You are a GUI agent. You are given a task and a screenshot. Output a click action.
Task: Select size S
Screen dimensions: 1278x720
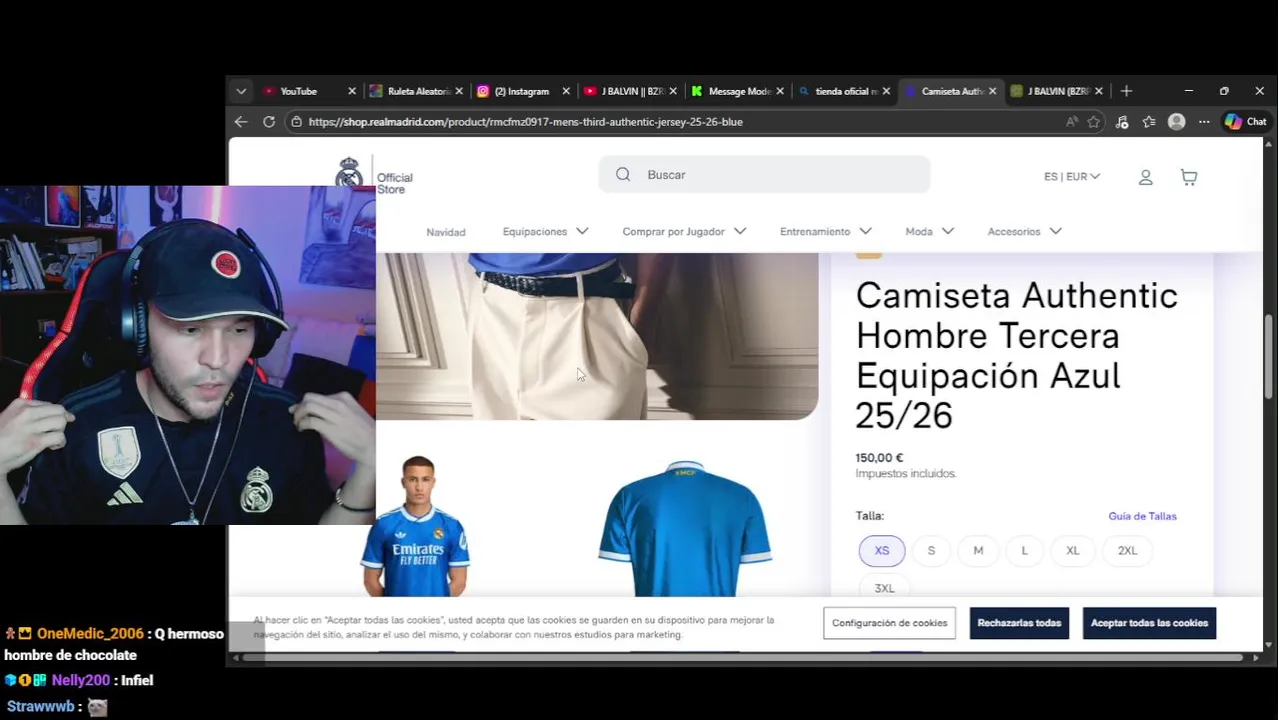click(931, 551)
